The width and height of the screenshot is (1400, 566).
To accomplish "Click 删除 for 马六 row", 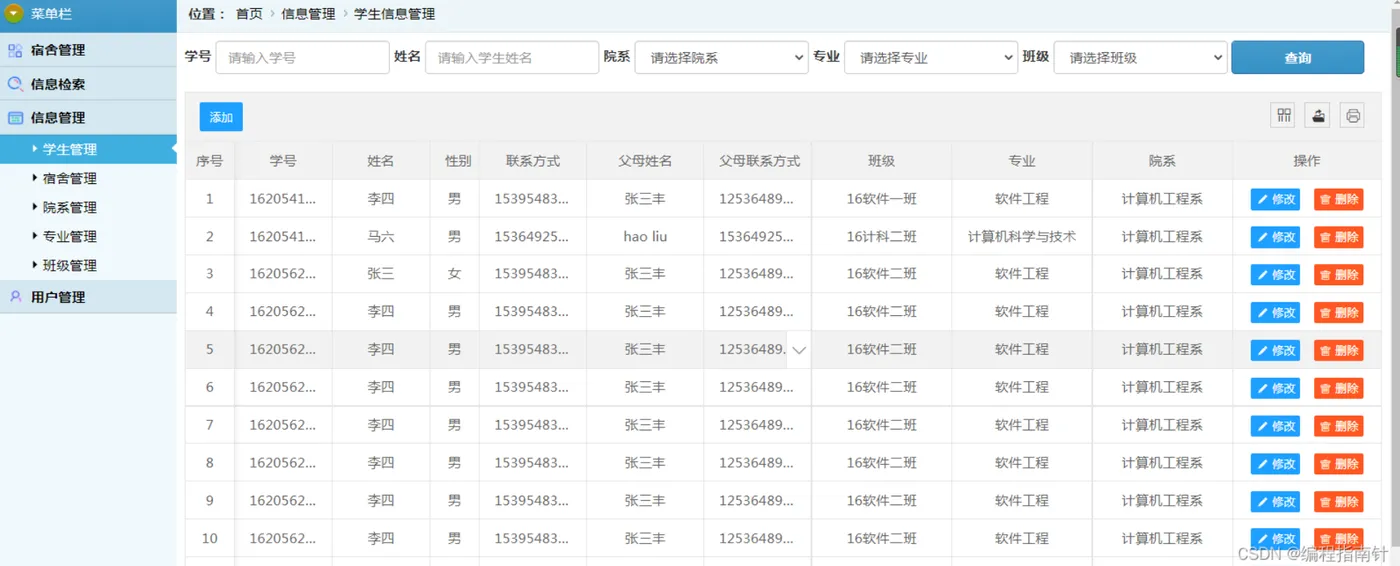I will coord(1339,237).
